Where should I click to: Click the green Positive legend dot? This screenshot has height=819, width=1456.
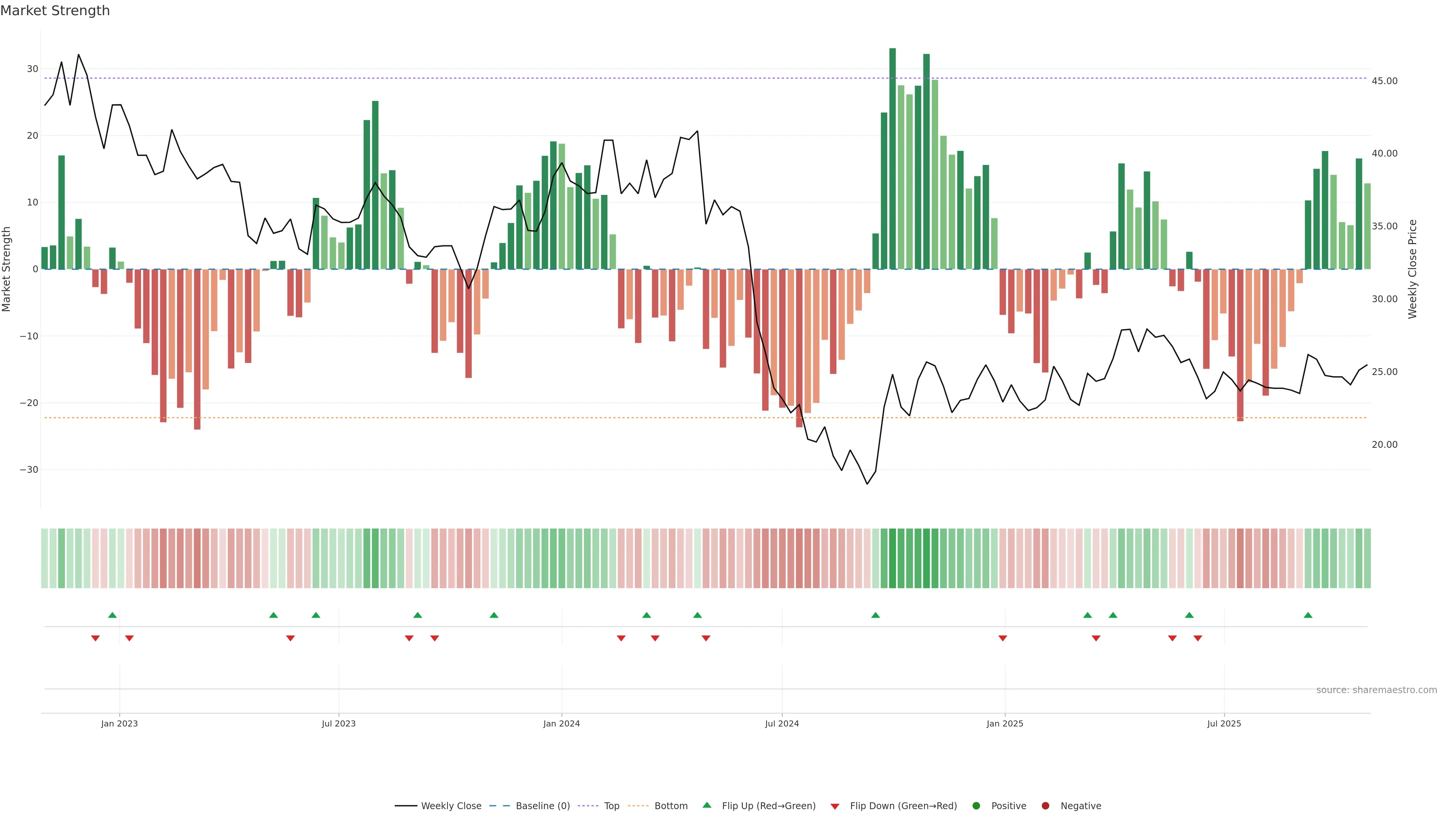click(x=976, y=806)
